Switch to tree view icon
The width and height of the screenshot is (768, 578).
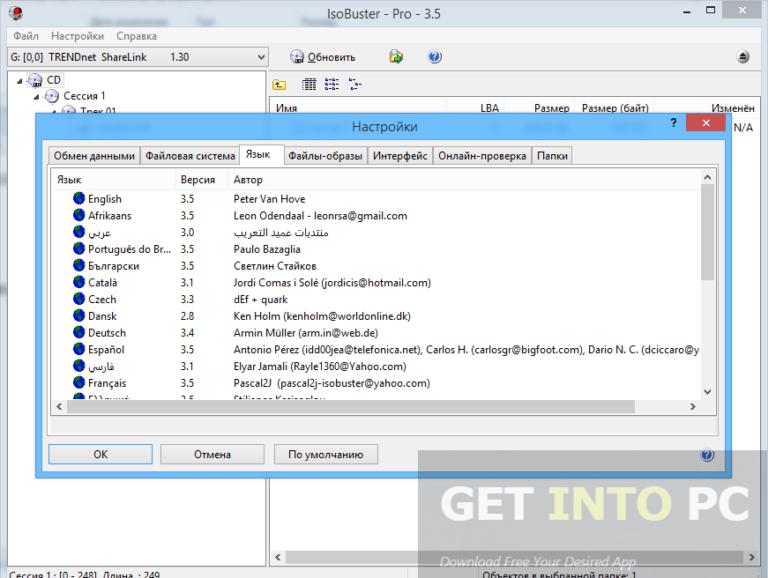(355, 84)
